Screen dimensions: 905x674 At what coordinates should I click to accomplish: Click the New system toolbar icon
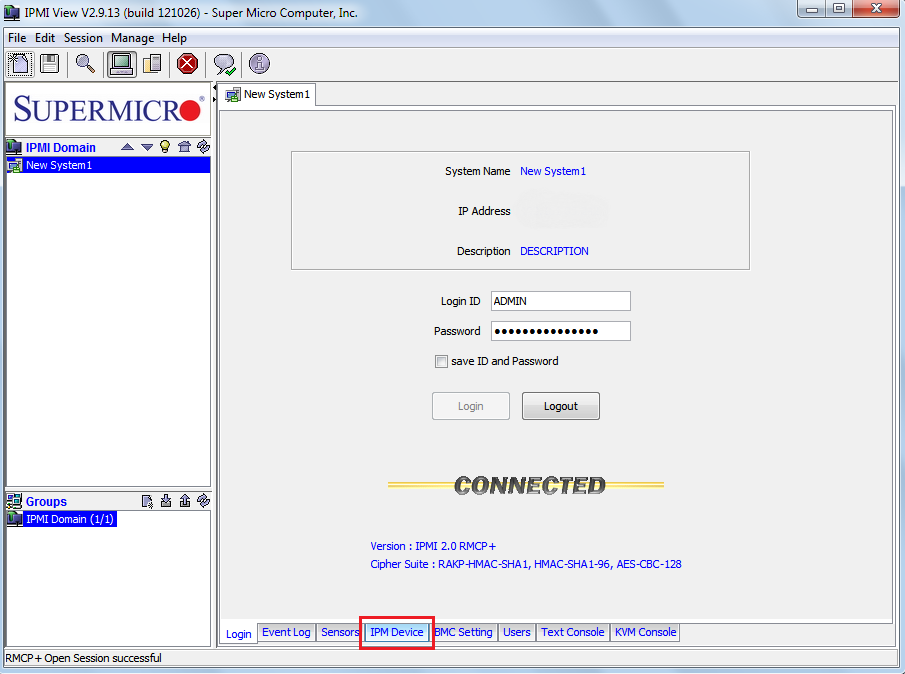pyautogui.click(x=20, y=64)
